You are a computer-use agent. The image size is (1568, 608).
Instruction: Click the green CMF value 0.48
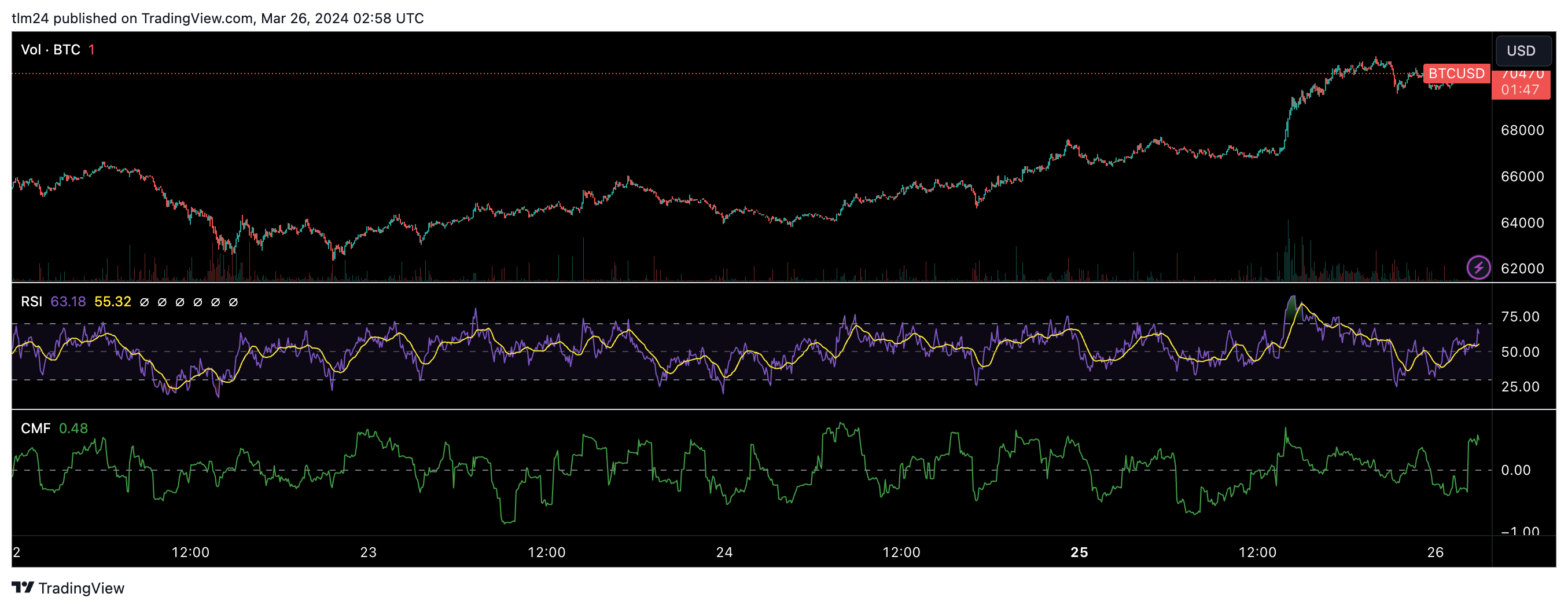(x=73, y=428)
